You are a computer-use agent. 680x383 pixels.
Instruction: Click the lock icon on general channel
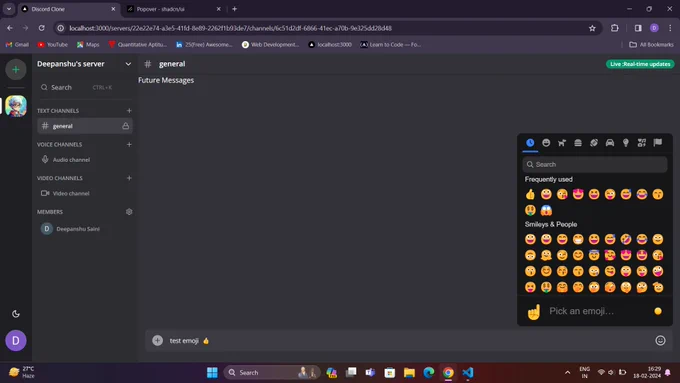[125, 126]
